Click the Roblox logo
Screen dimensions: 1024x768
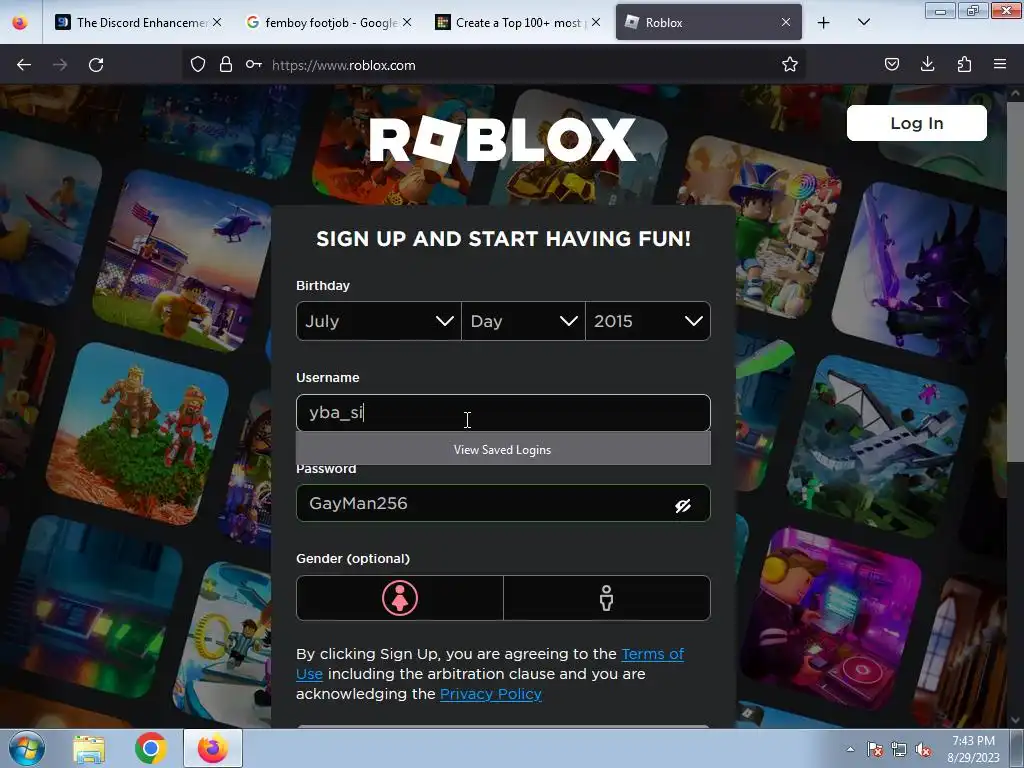tap(502, 139)
